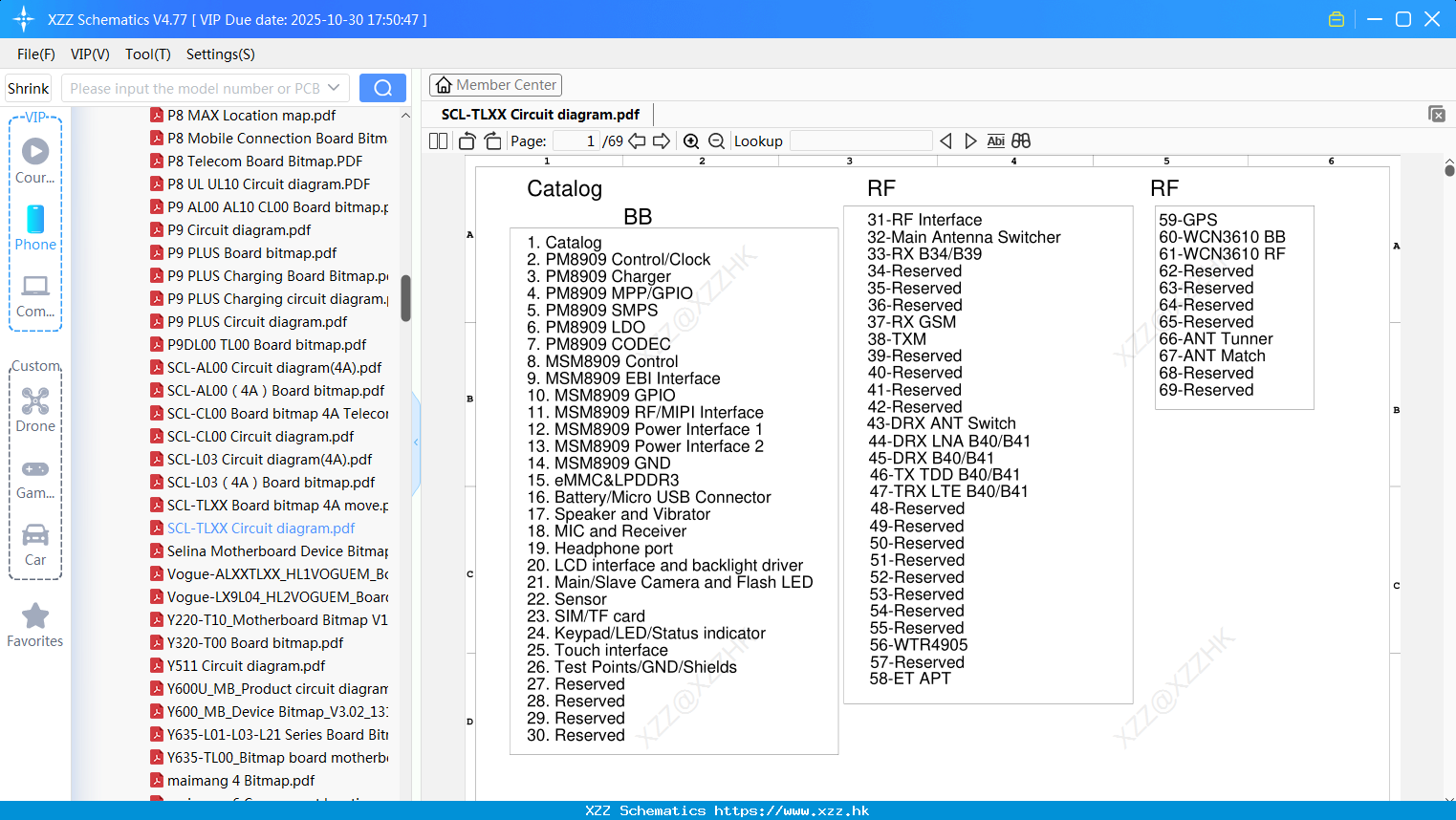Viewport: 1456px width, 820px height.
Task: Toggle the two-page view layout icon
Action: click(x=438, y=141)
